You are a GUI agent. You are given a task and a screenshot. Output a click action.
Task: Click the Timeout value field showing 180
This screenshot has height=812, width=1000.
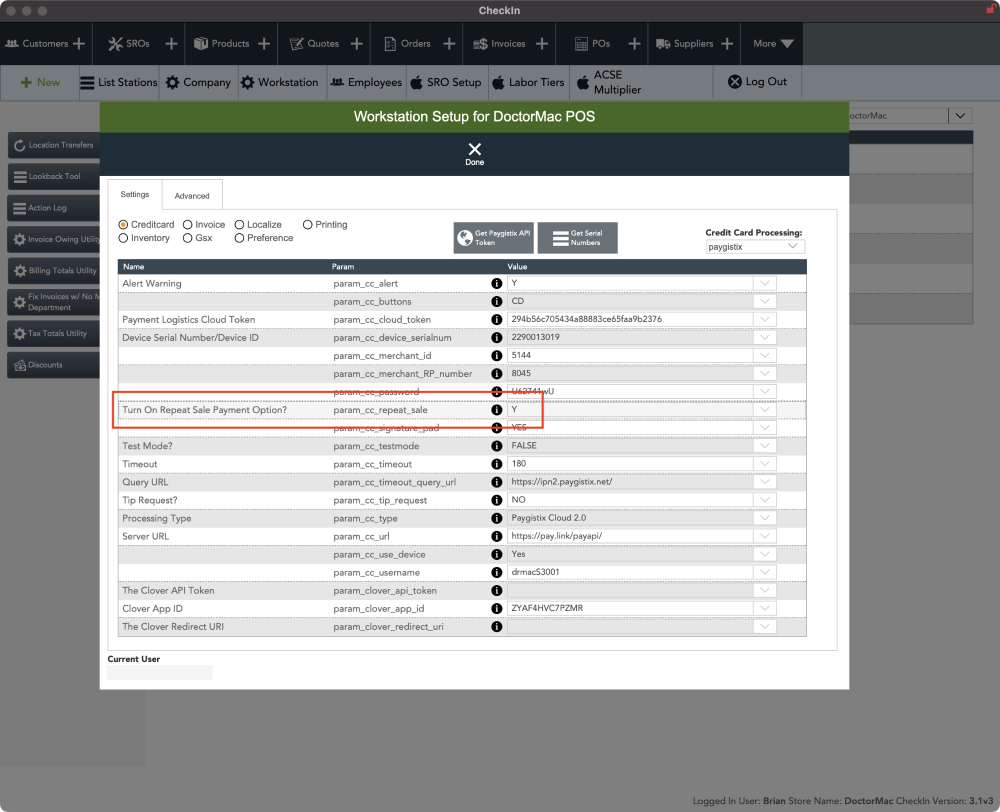[x=630, y=464]
